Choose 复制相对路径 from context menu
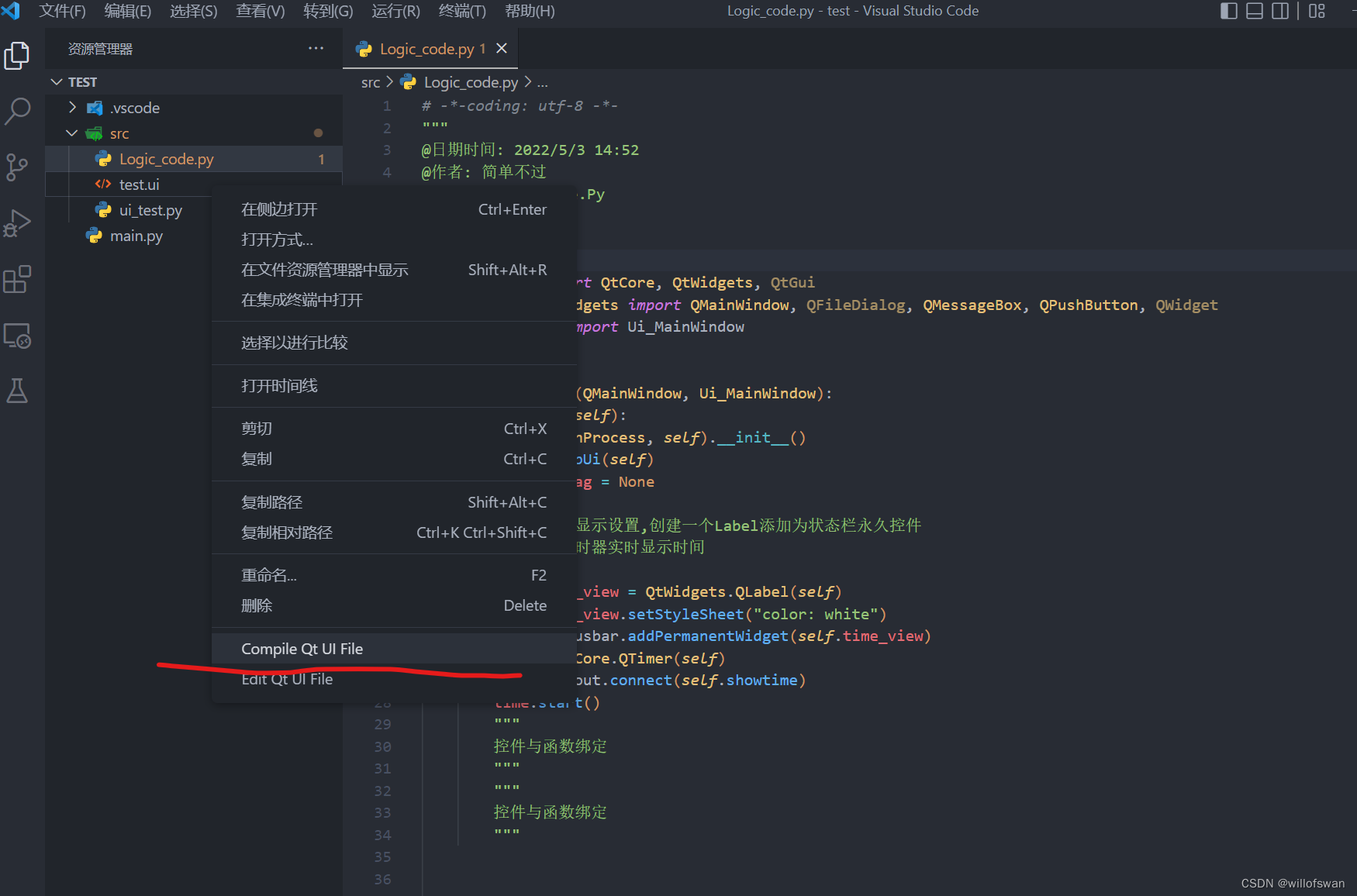 [x=394, y=532]
